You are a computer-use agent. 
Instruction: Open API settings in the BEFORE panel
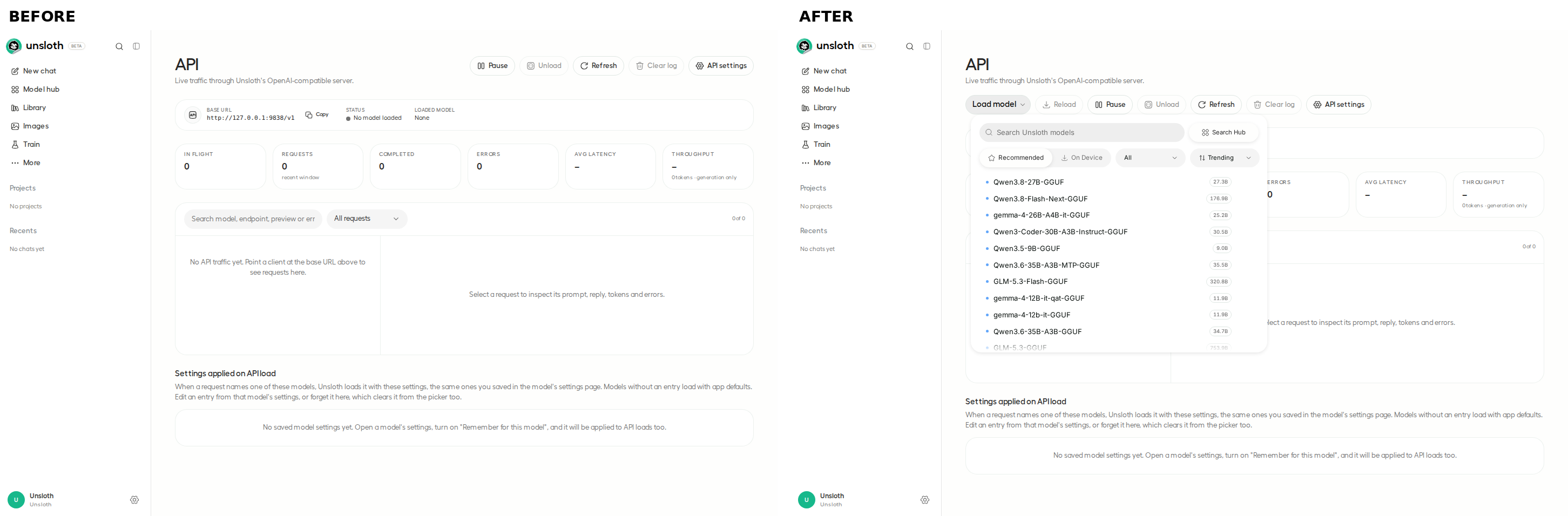click(721, 66)
